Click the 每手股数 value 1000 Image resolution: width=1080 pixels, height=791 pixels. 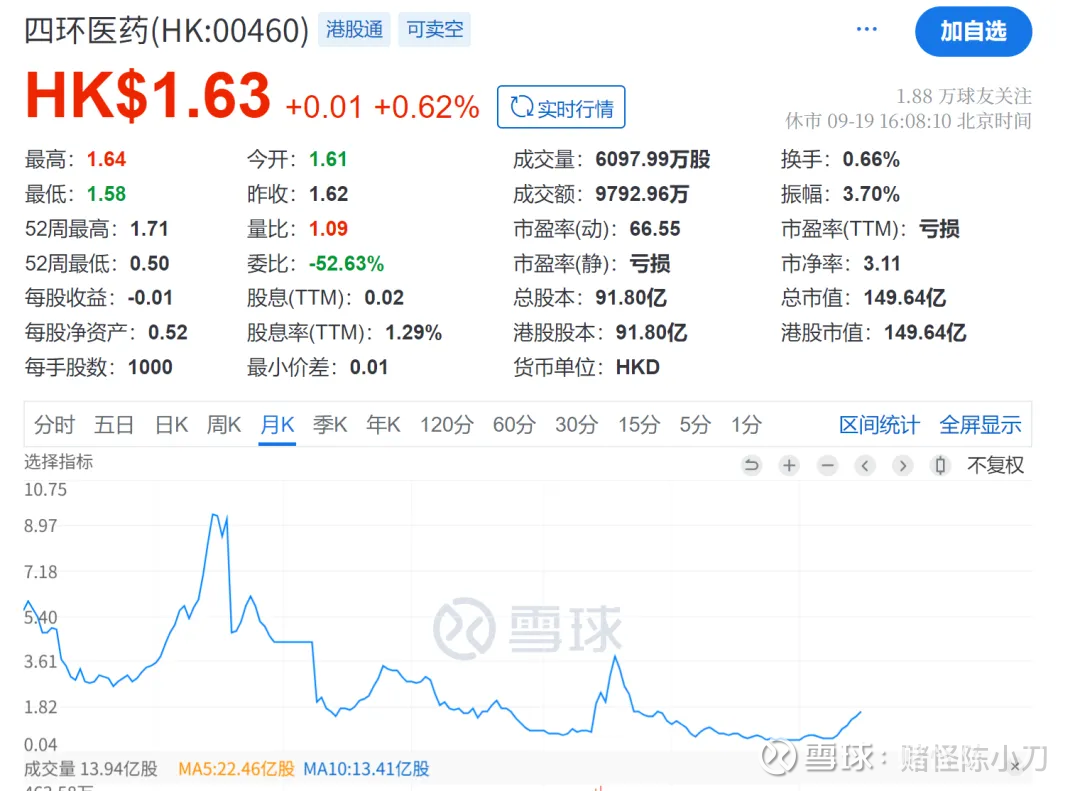(x=150, y=367)
